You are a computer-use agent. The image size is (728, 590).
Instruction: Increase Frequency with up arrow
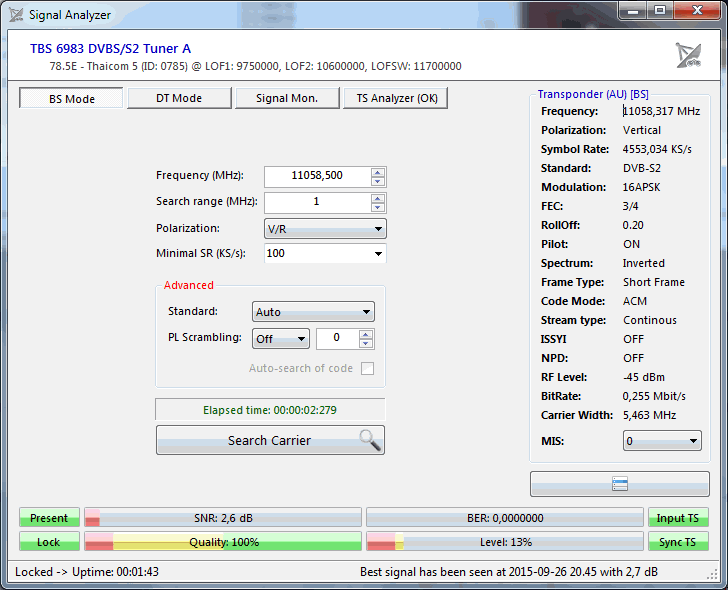[x=378, y=172]
